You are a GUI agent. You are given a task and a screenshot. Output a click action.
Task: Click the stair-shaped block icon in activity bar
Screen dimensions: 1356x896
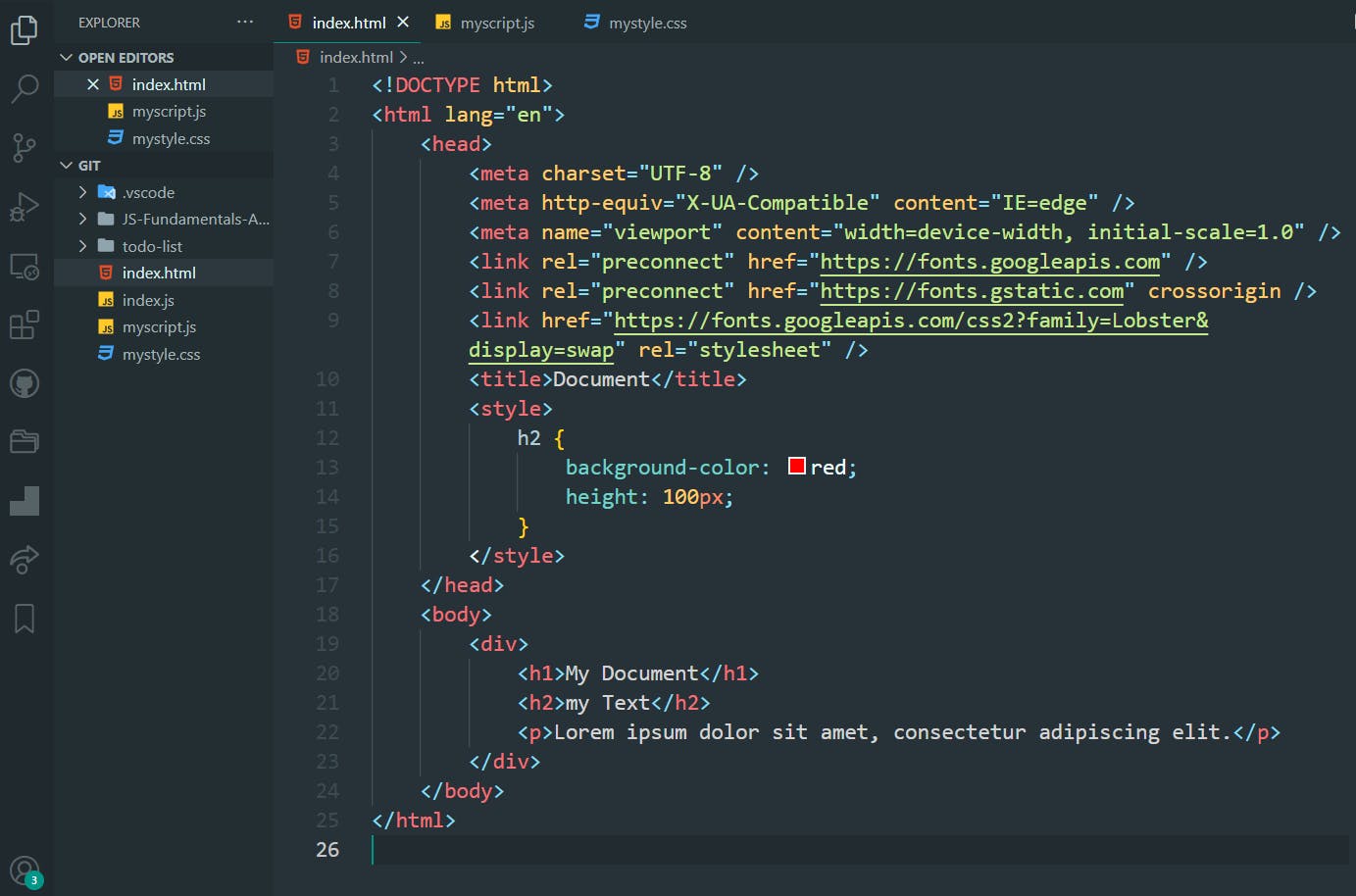24,501
